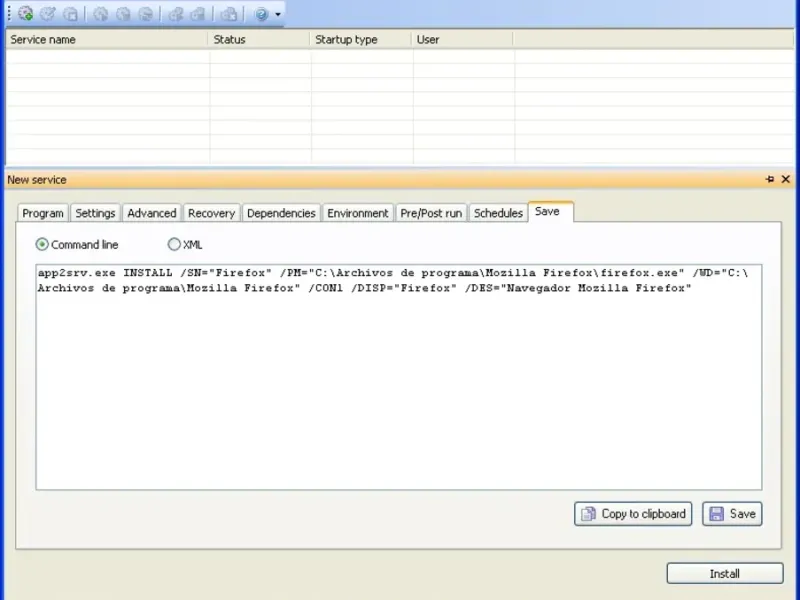The image size is (800, 600).
Task: Open the Pre/Post run tab
Action: pyautogui.click(x=431, y=213)
